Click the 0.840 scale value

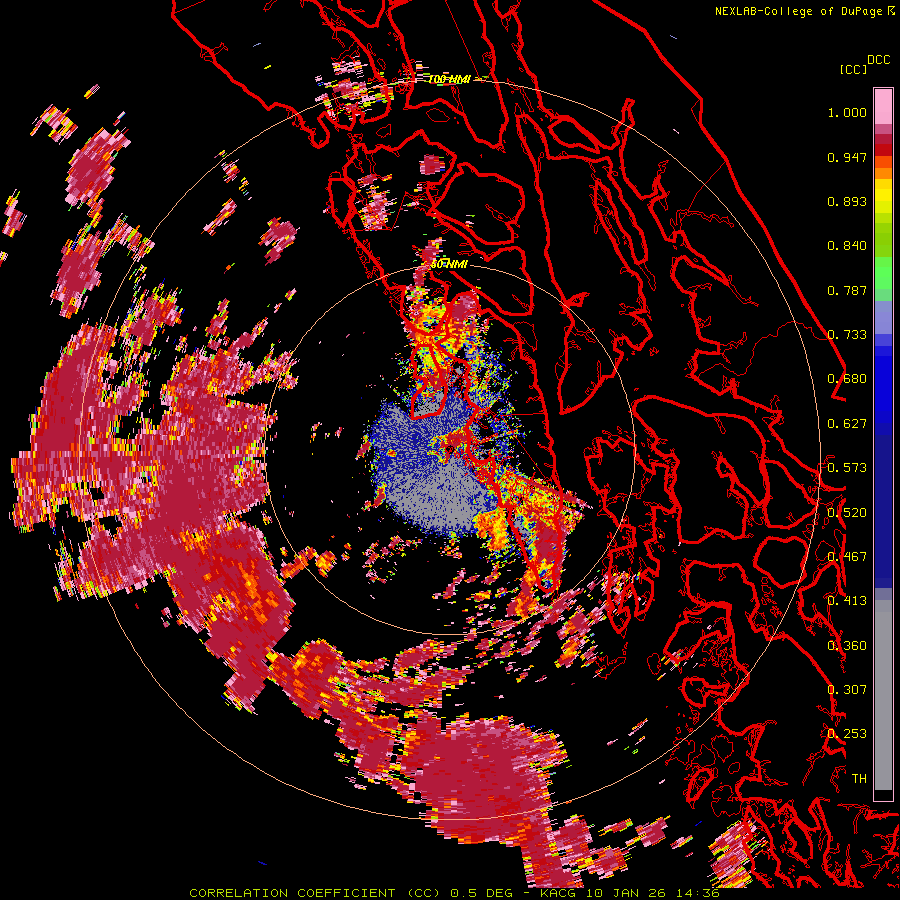(x=847, y=246)
